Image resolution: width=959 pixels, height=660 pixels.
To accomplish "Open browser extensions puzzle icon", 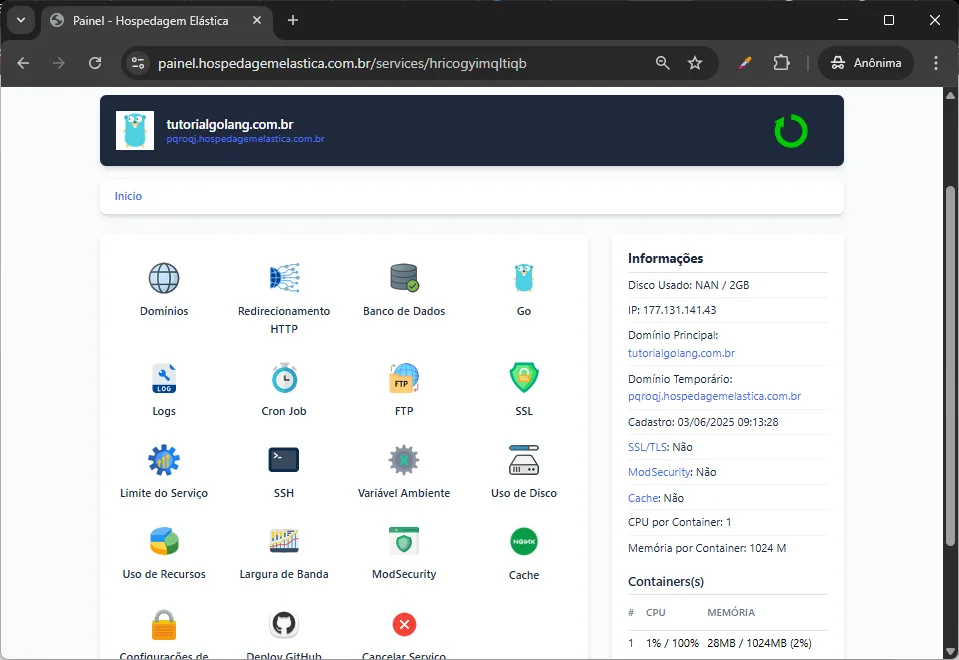I will 781,63.
